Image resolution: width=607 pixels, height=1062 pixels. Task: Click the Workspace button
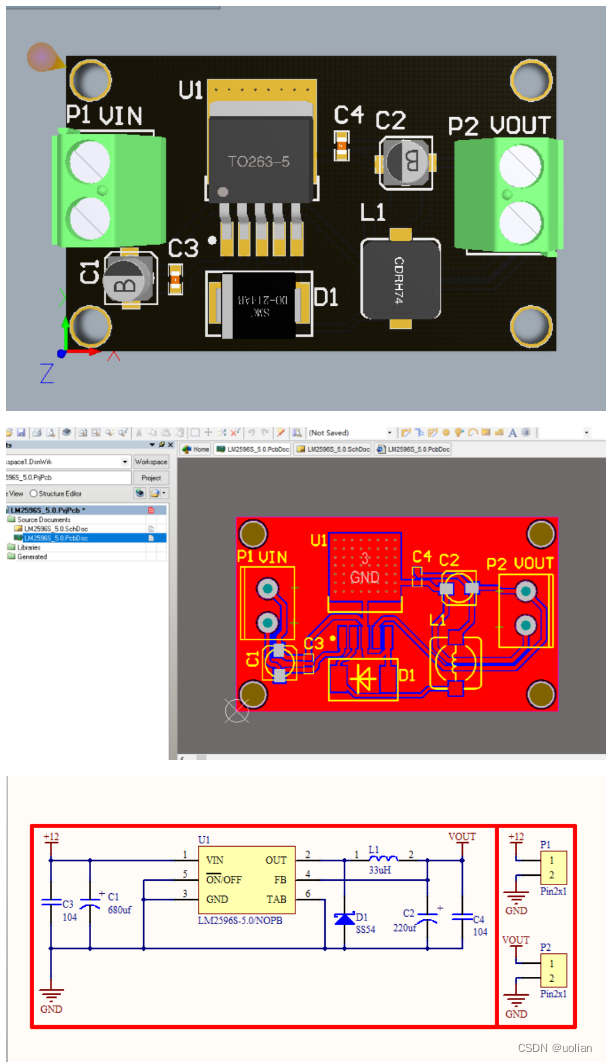tap(151, 462)
